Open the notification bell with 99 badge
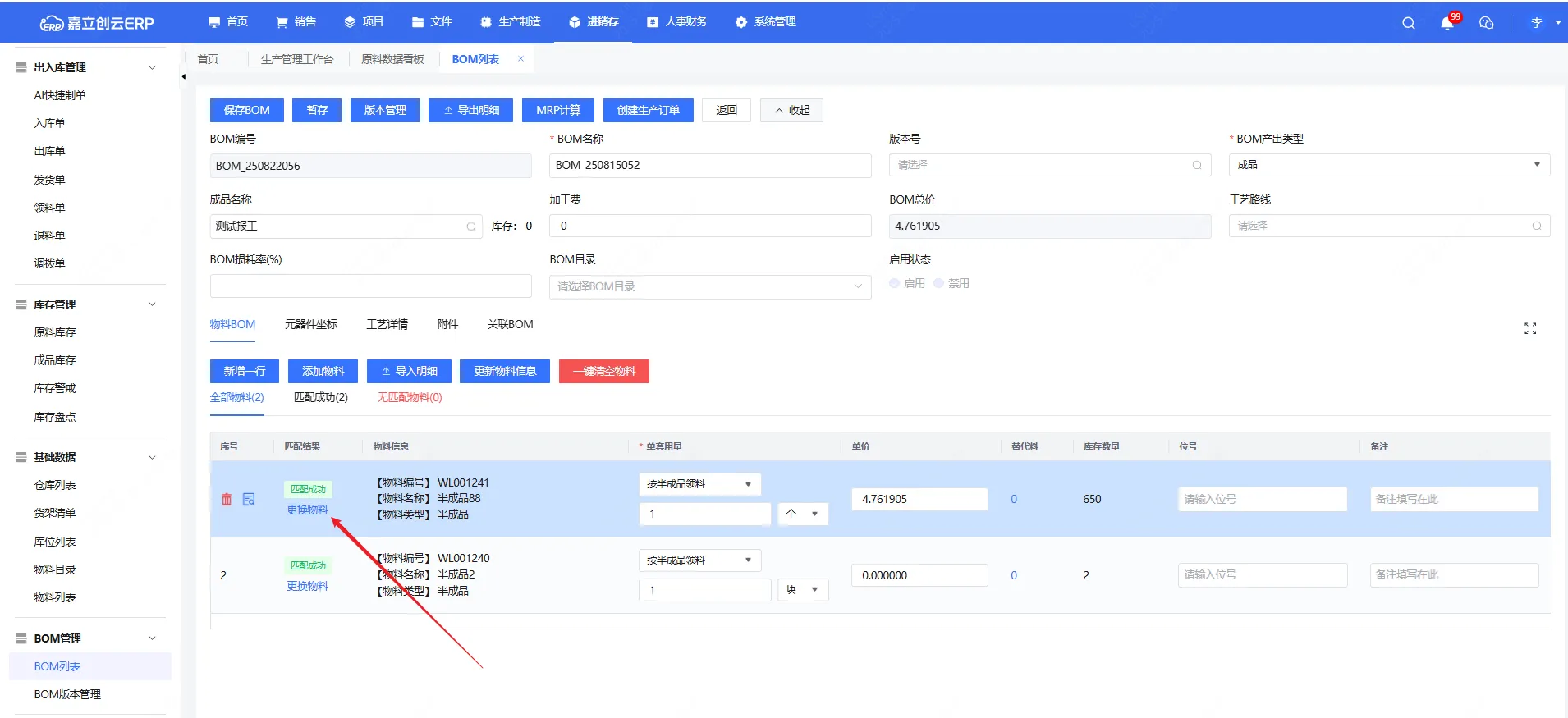The width and height of the screenshot is (1568, 718). click(x=1447, y=23)
